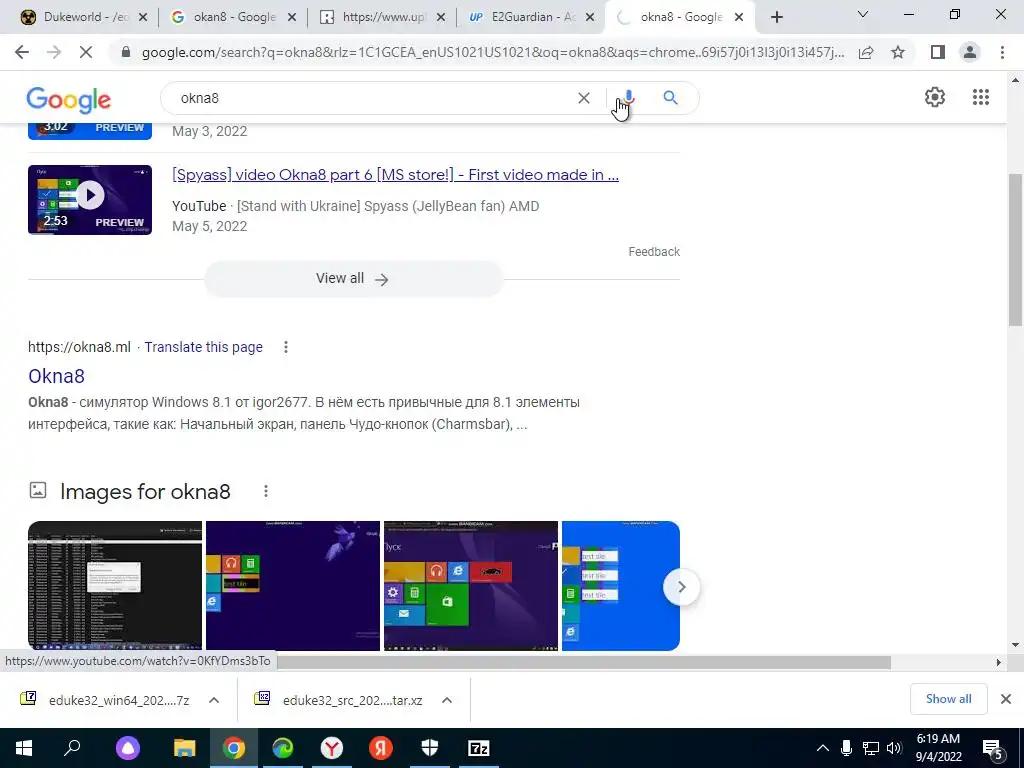Open Chrome three-dot menu
The height and width of the screenshot is (768, 1024).
(x=1002, y=52)
